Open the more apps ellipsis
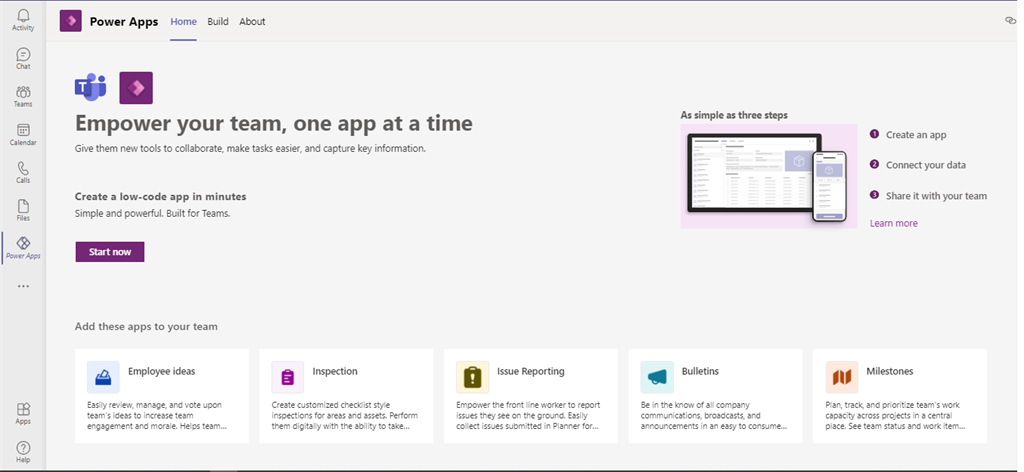 point(24,286)
